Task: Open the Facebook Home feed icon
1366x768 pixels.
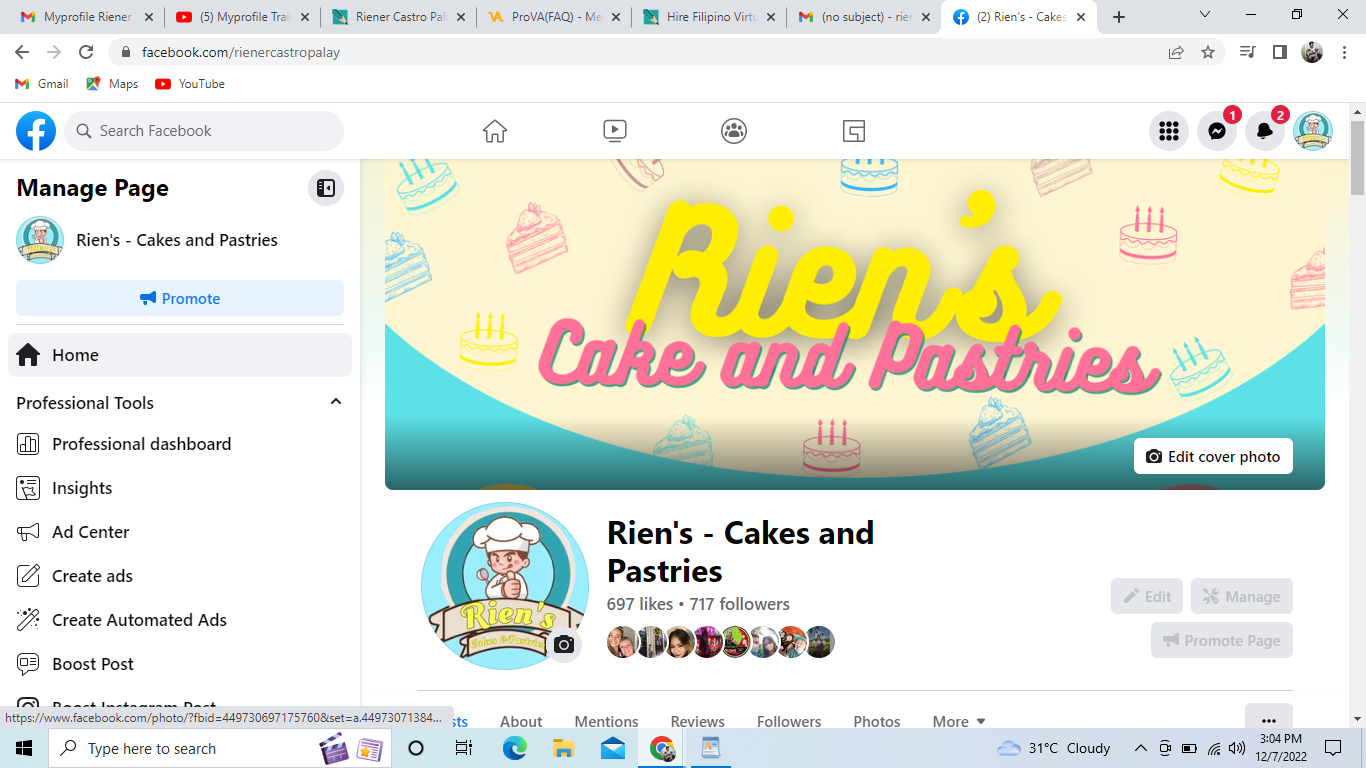Action: [x=495, y=131]
